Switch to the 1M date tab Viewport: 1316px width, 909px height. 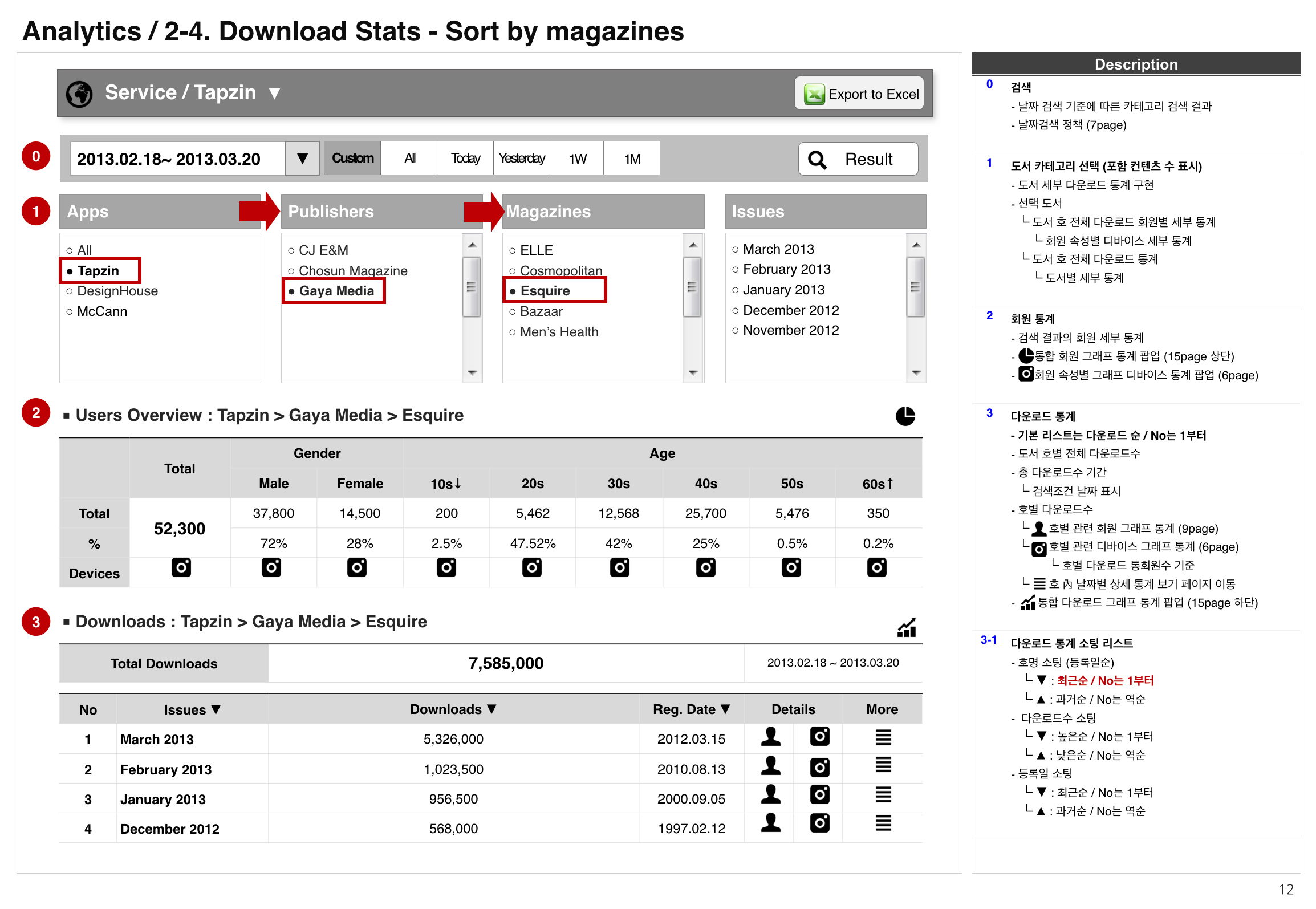[632, 158]
